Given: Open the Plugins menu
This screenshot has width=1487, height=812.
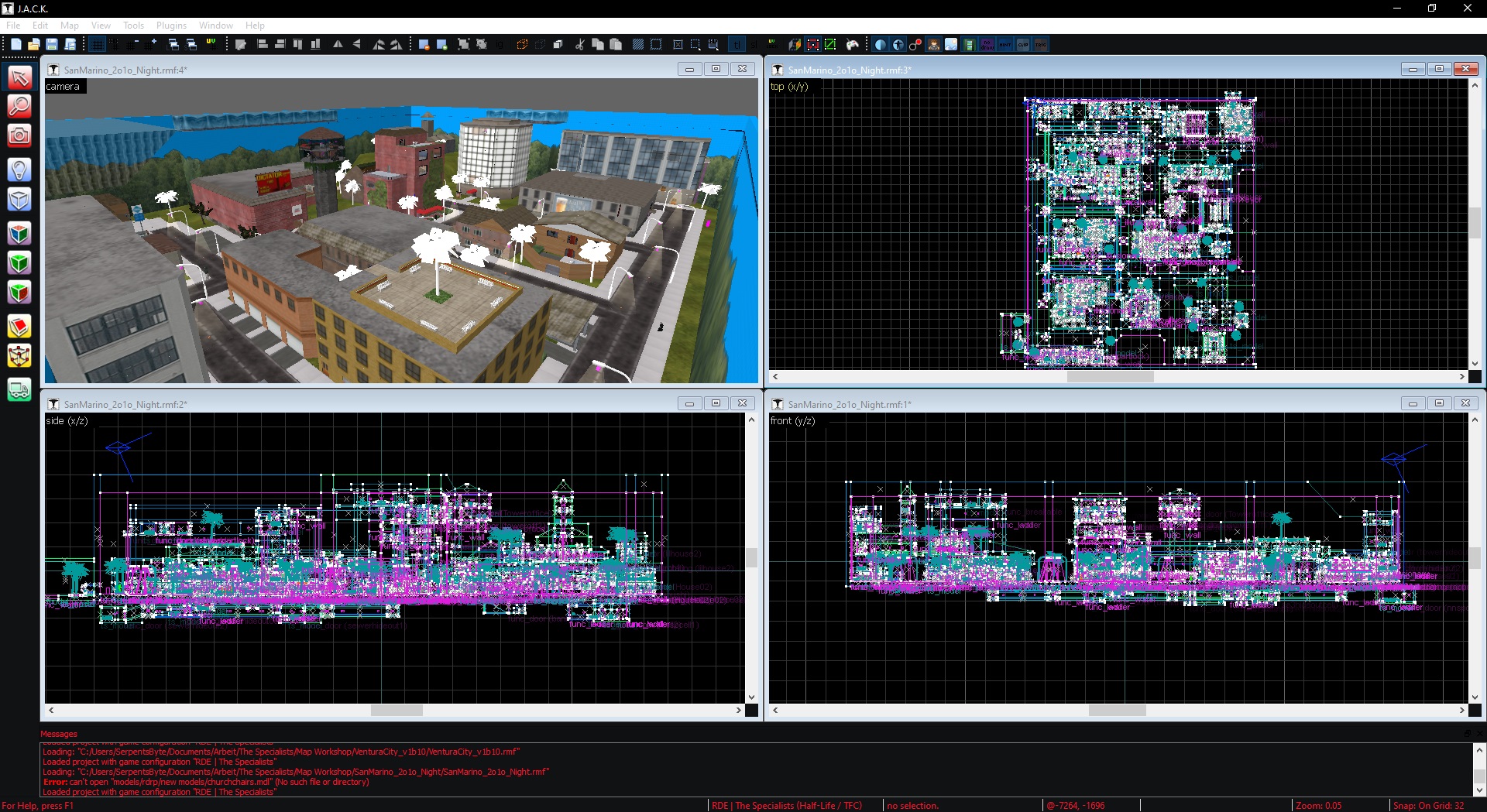Looking at the screenshot, I should (171, 26).
